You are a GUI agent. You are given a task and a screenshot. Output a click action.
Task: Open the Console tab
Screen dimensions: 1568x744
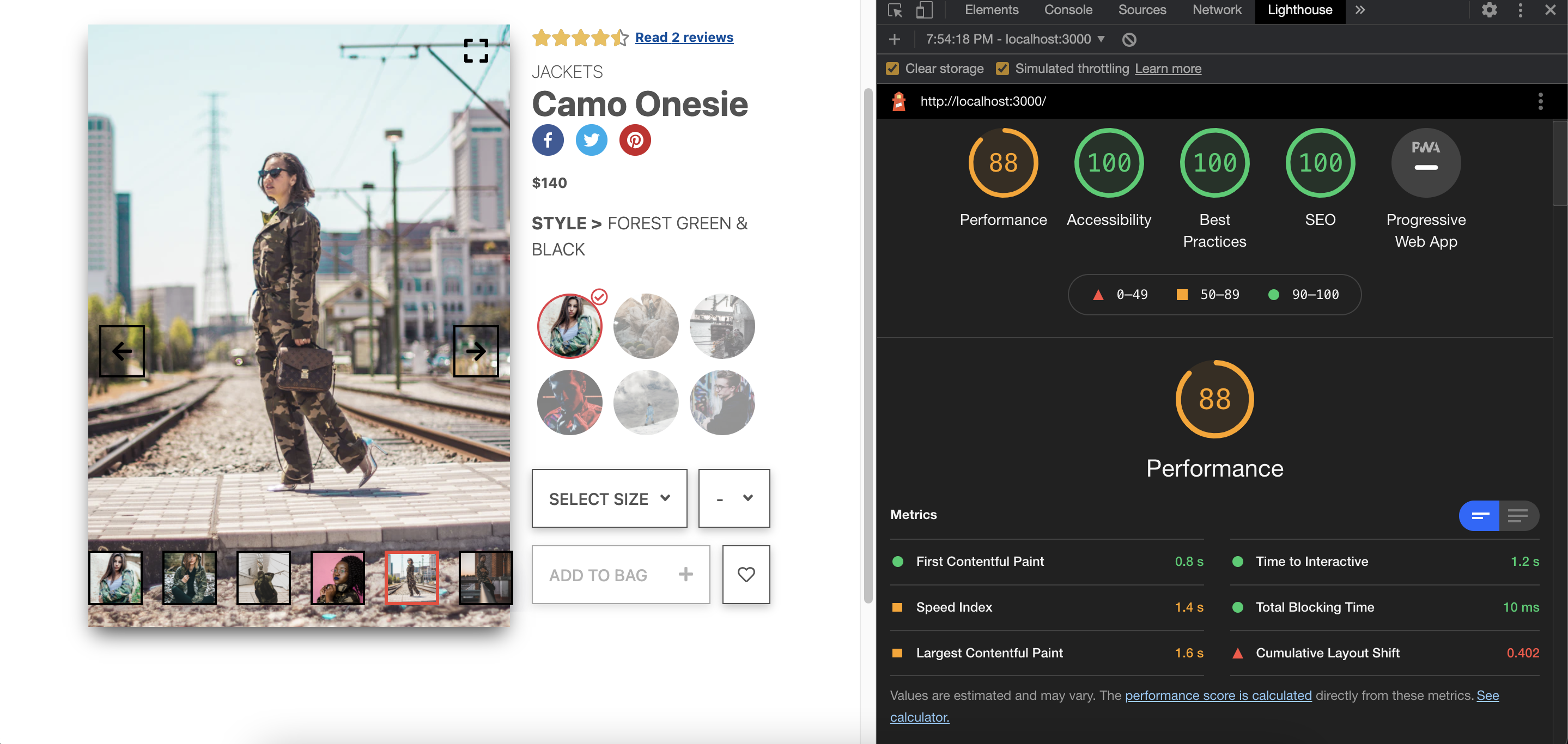click(1068, 10)
